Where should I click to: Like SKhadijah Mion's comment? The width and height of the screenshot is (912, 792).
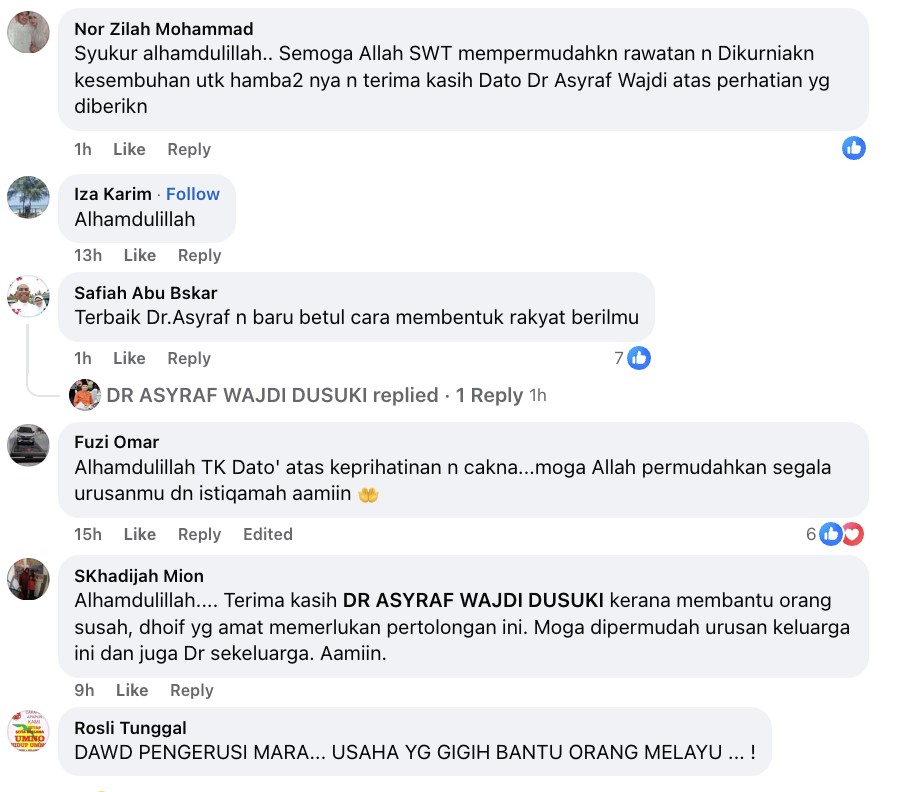tap(132, 690)
